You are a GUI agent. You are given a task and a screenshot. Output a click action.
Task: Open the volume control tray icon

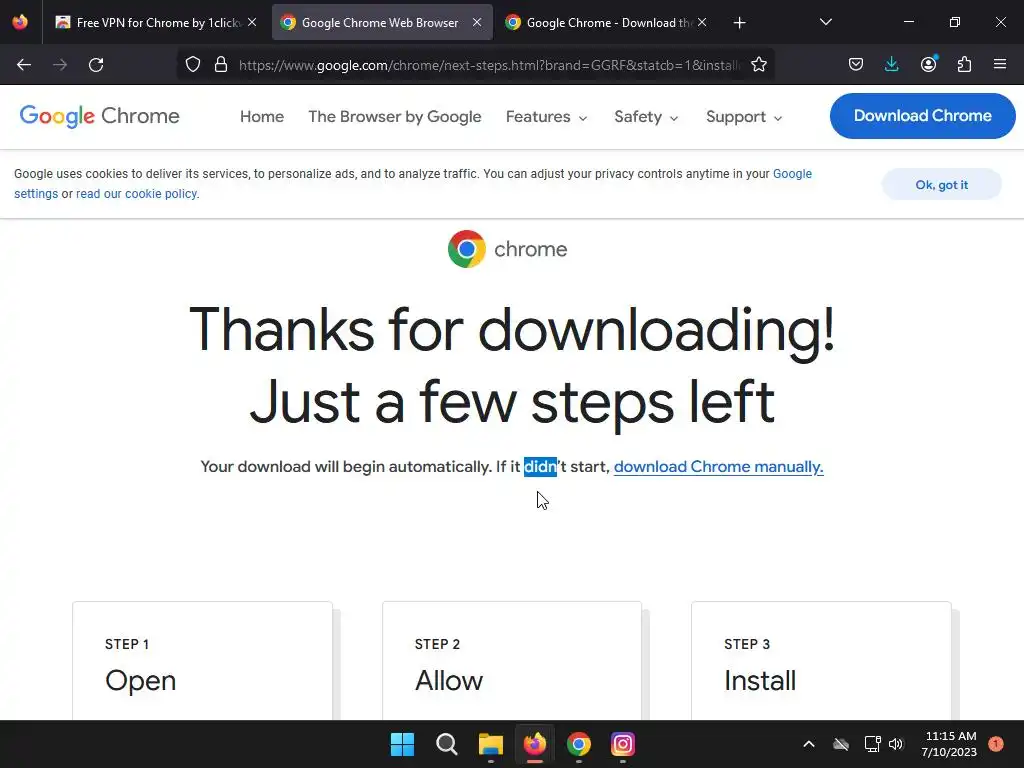896,744
